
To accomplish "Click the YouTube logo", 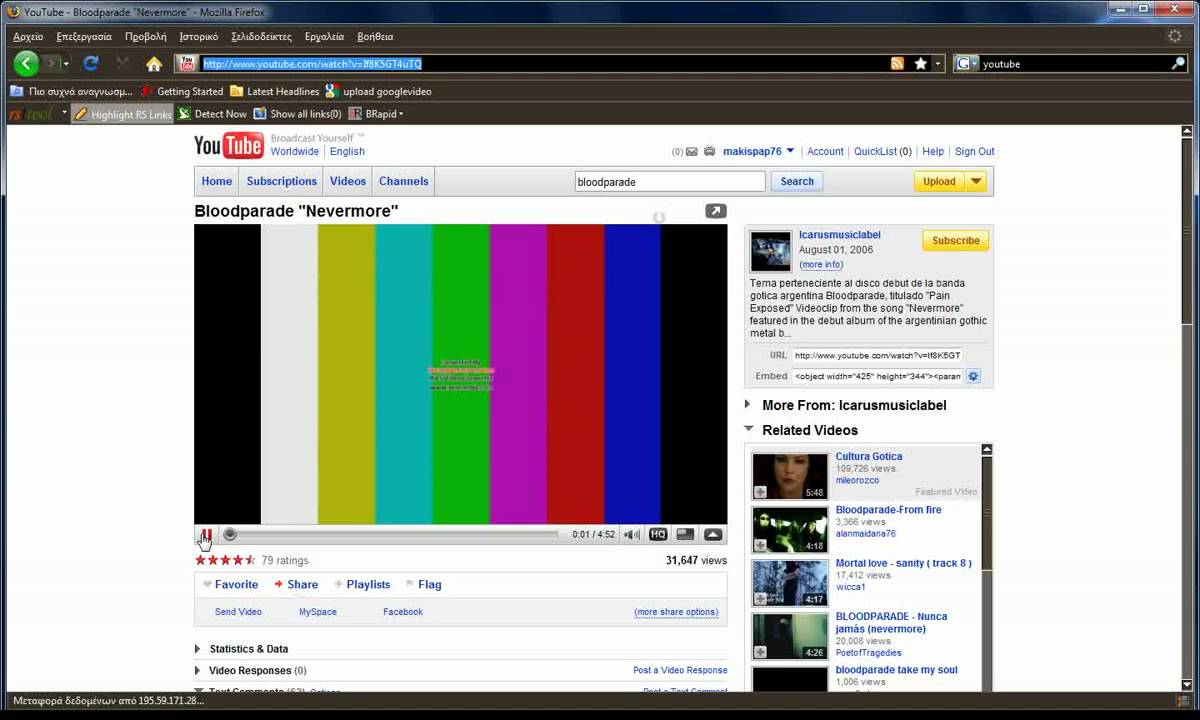I will (x=229, y=146).
